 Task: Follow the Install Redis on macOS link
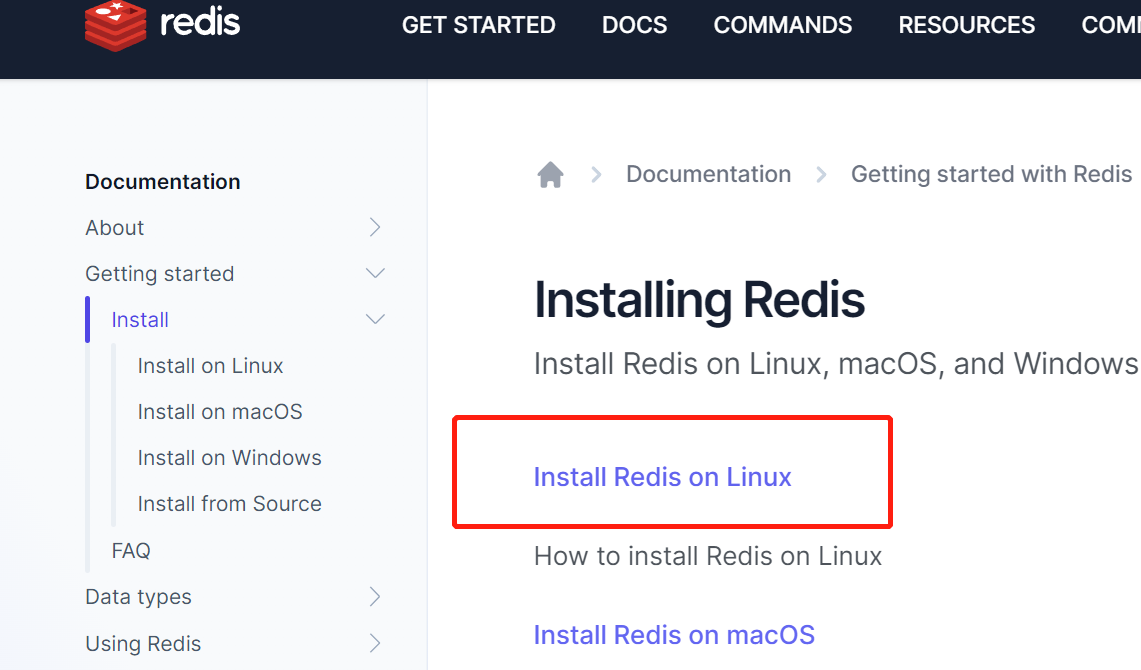[674, 635]
